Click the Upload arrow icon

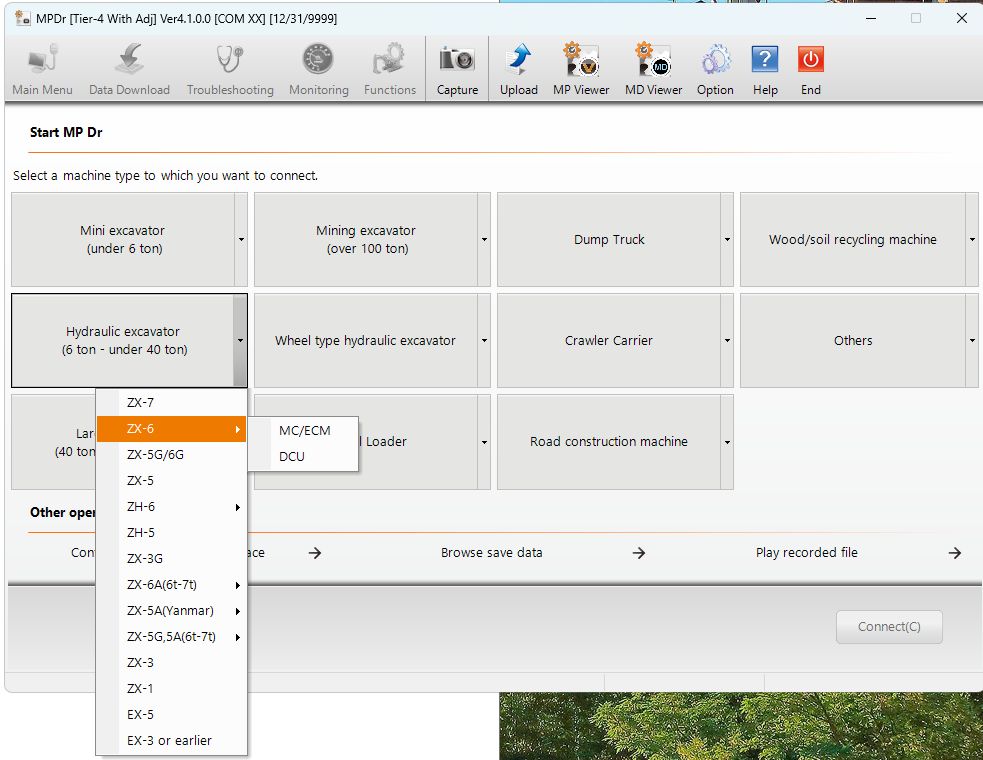(518, 69)
